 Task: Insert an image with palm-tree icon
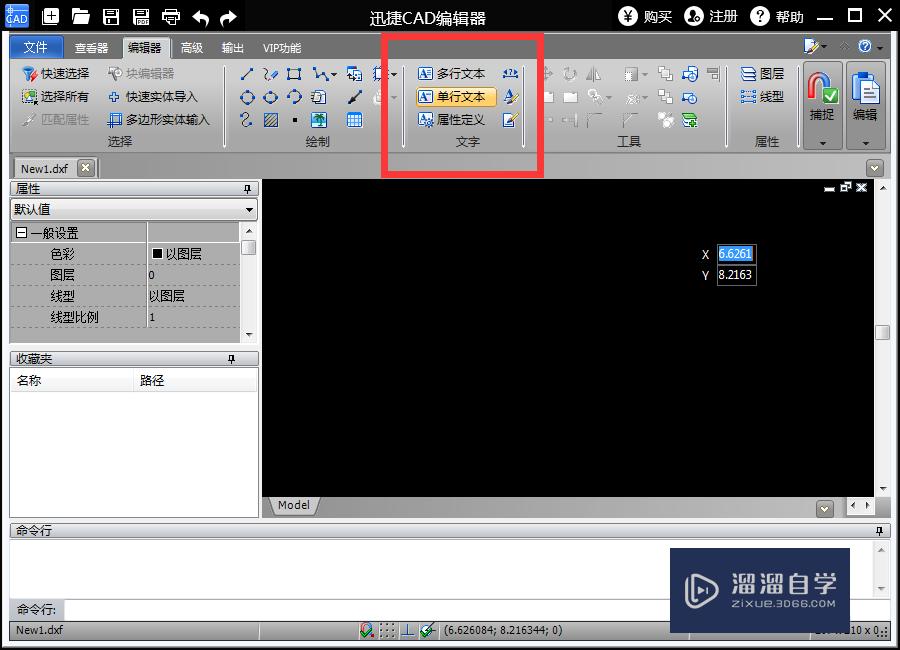click(319, 120)
